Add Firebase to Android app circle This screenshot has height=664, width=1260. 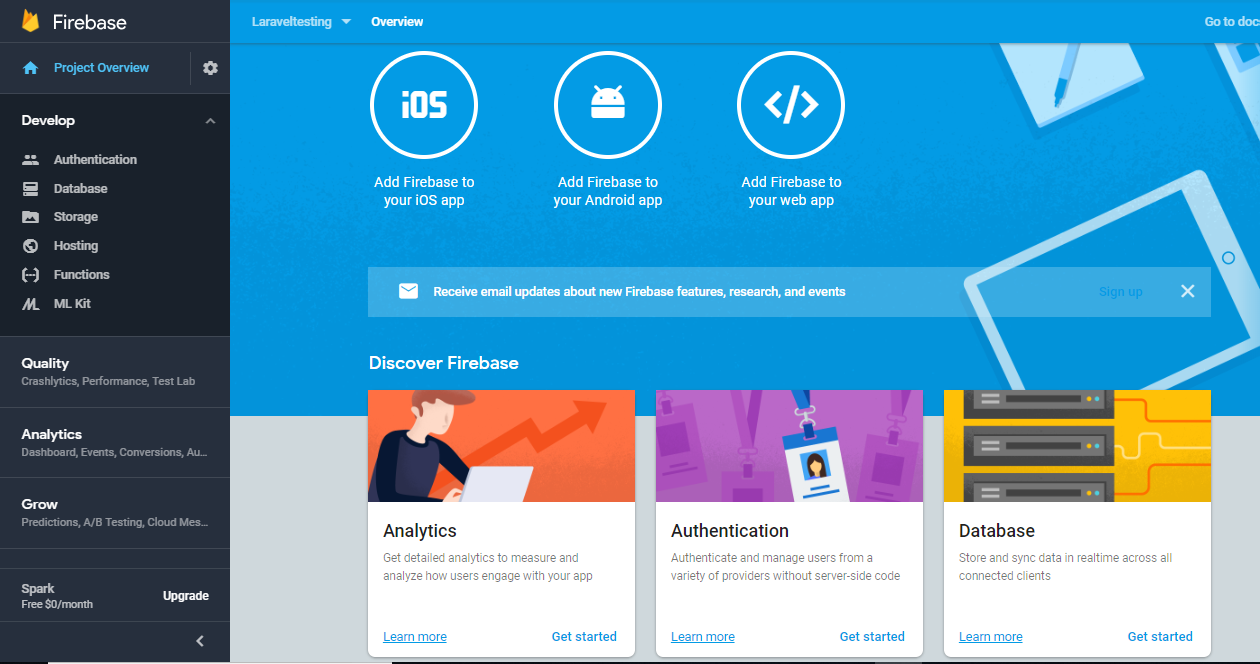608,105
